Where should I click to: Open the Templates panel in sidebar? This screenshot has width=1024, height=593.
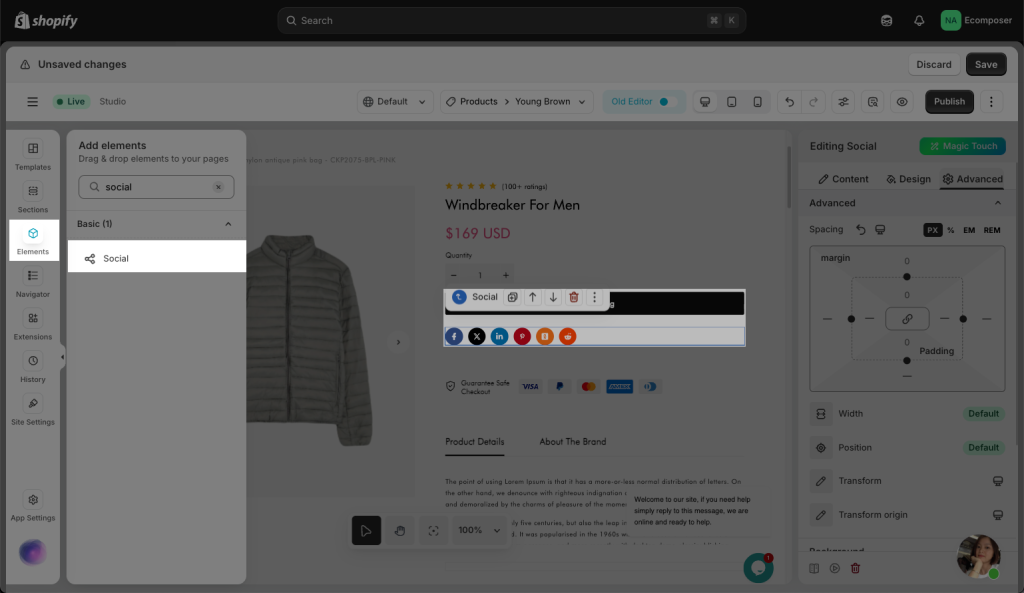coord(33,155)
